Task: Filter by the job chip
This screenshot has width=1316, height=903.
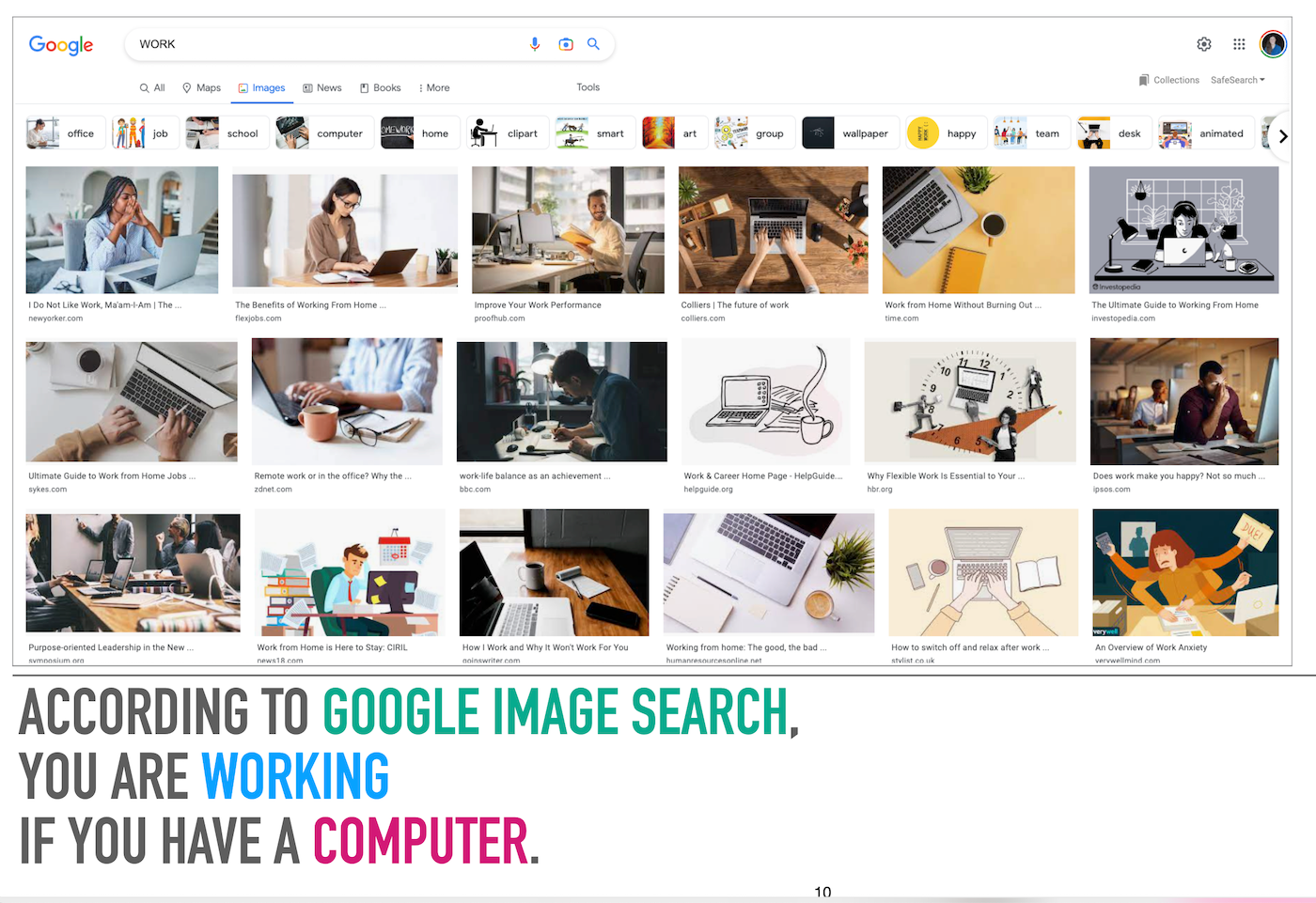Action: coord(145,133)
